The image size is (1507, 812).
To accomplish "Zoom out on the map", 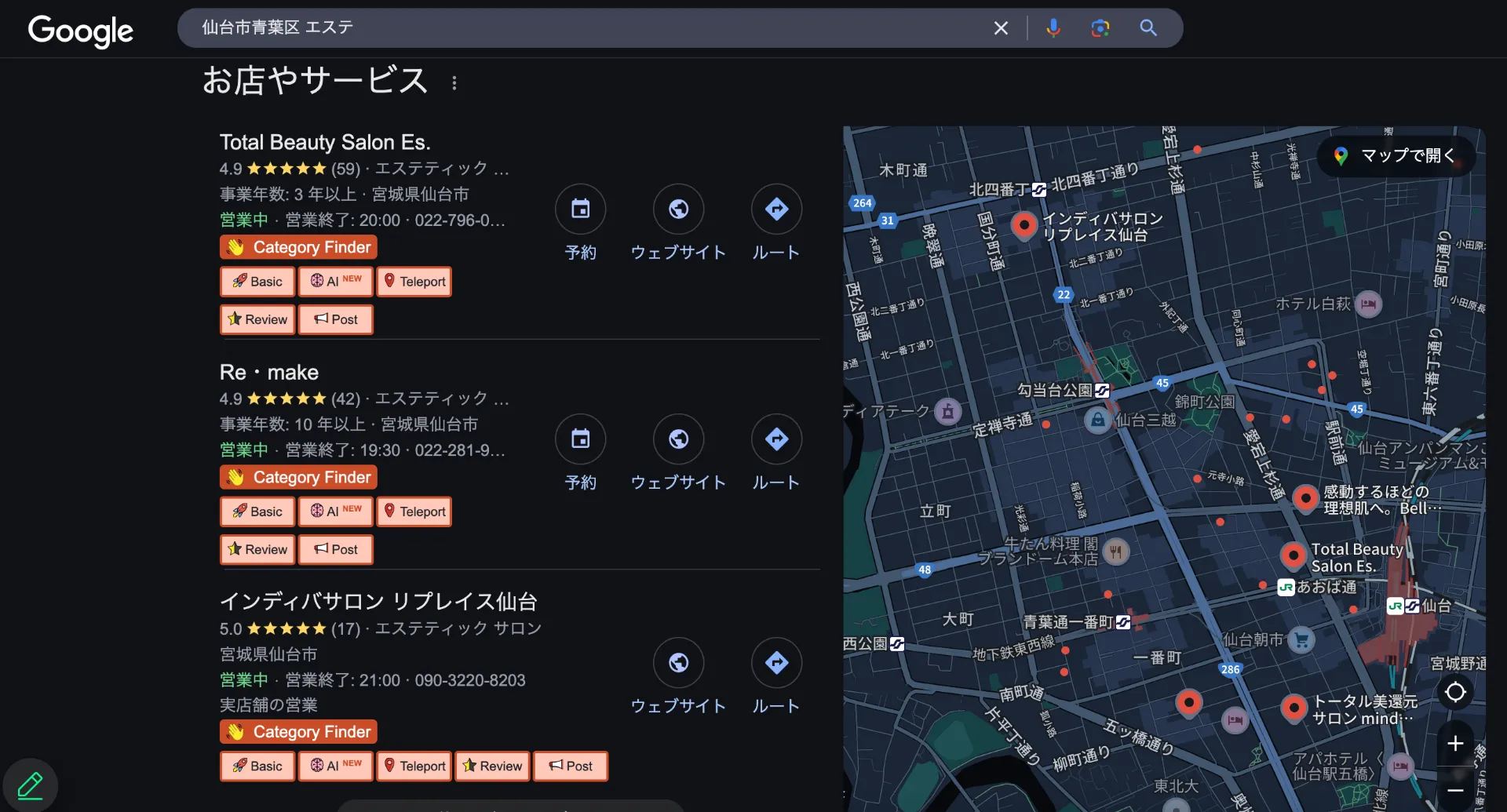I will click(1455, 790).
